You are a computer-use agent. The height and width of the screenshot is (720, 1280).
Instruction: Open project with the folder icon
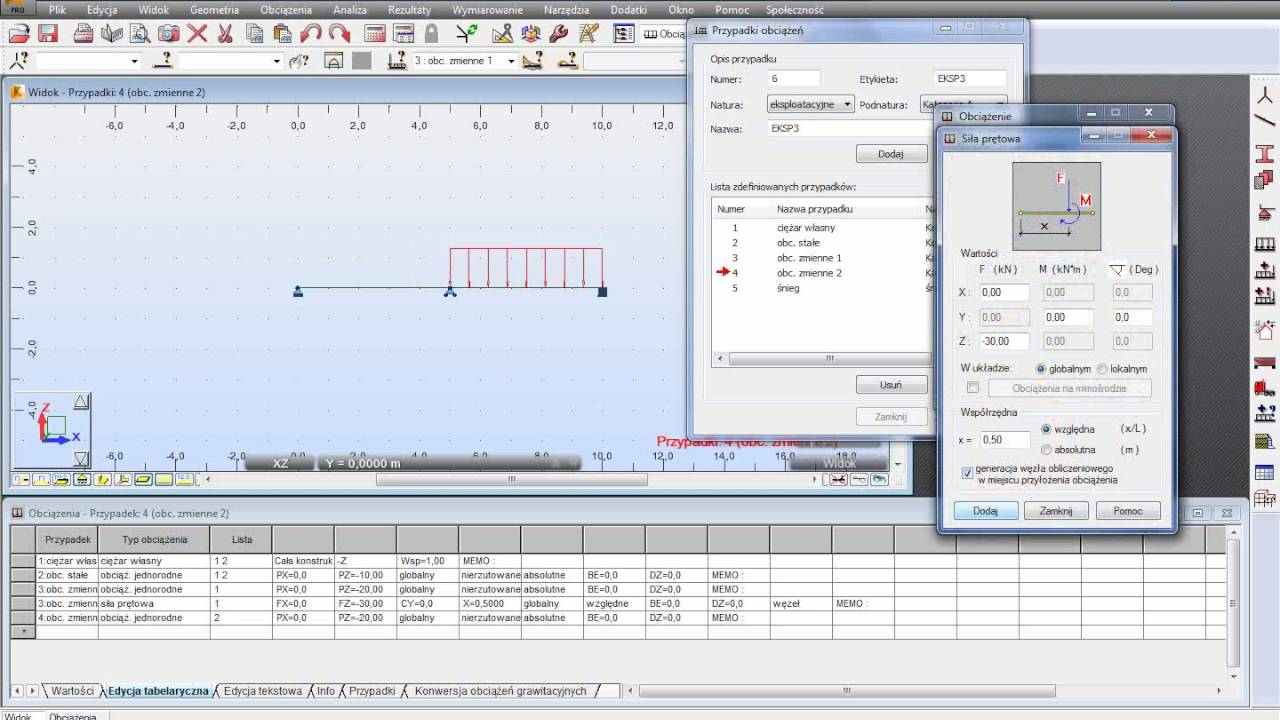tap(19, 33)
